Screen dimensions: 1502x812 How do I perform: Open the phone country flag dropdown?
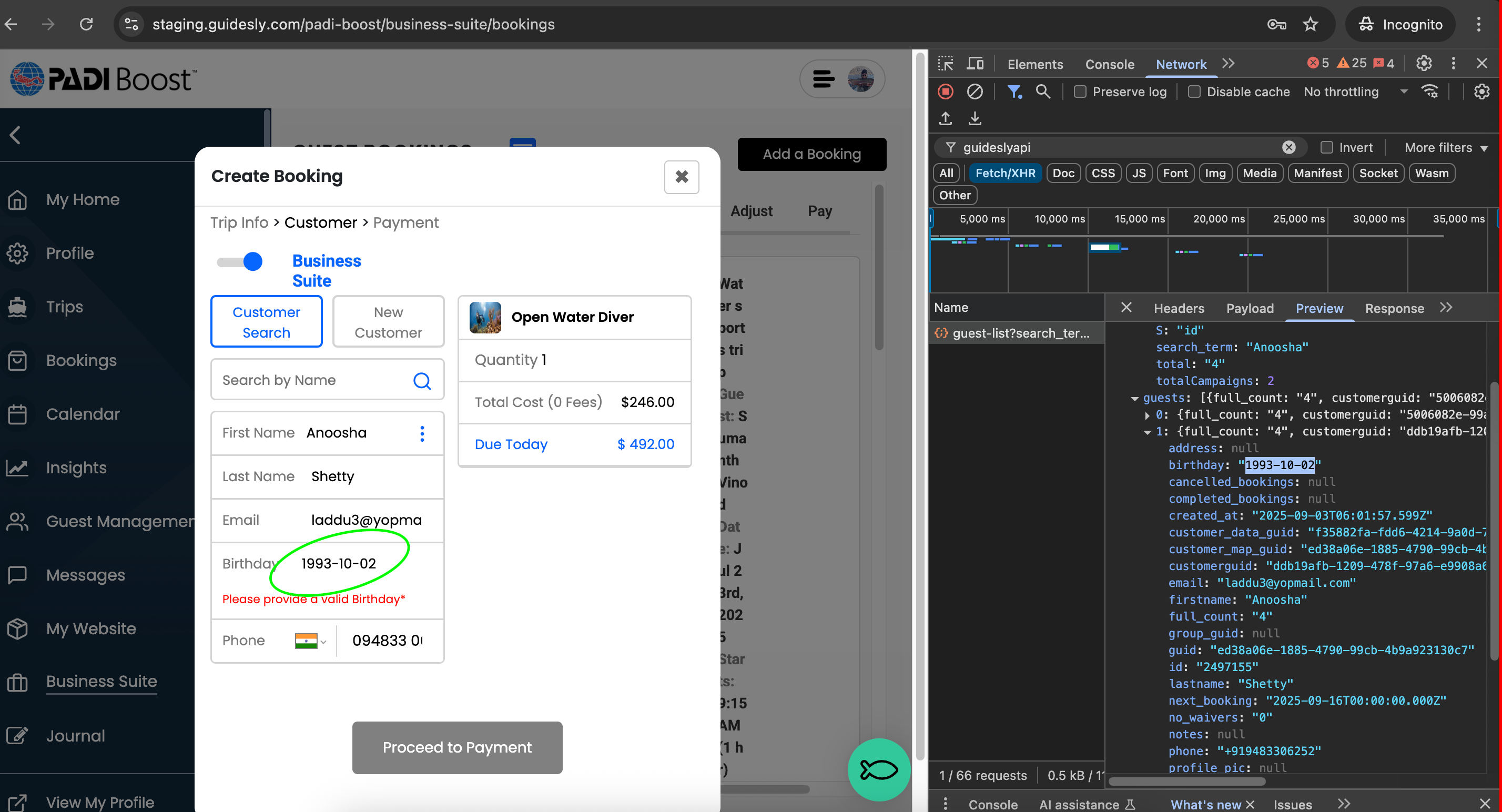coord(310,641)
